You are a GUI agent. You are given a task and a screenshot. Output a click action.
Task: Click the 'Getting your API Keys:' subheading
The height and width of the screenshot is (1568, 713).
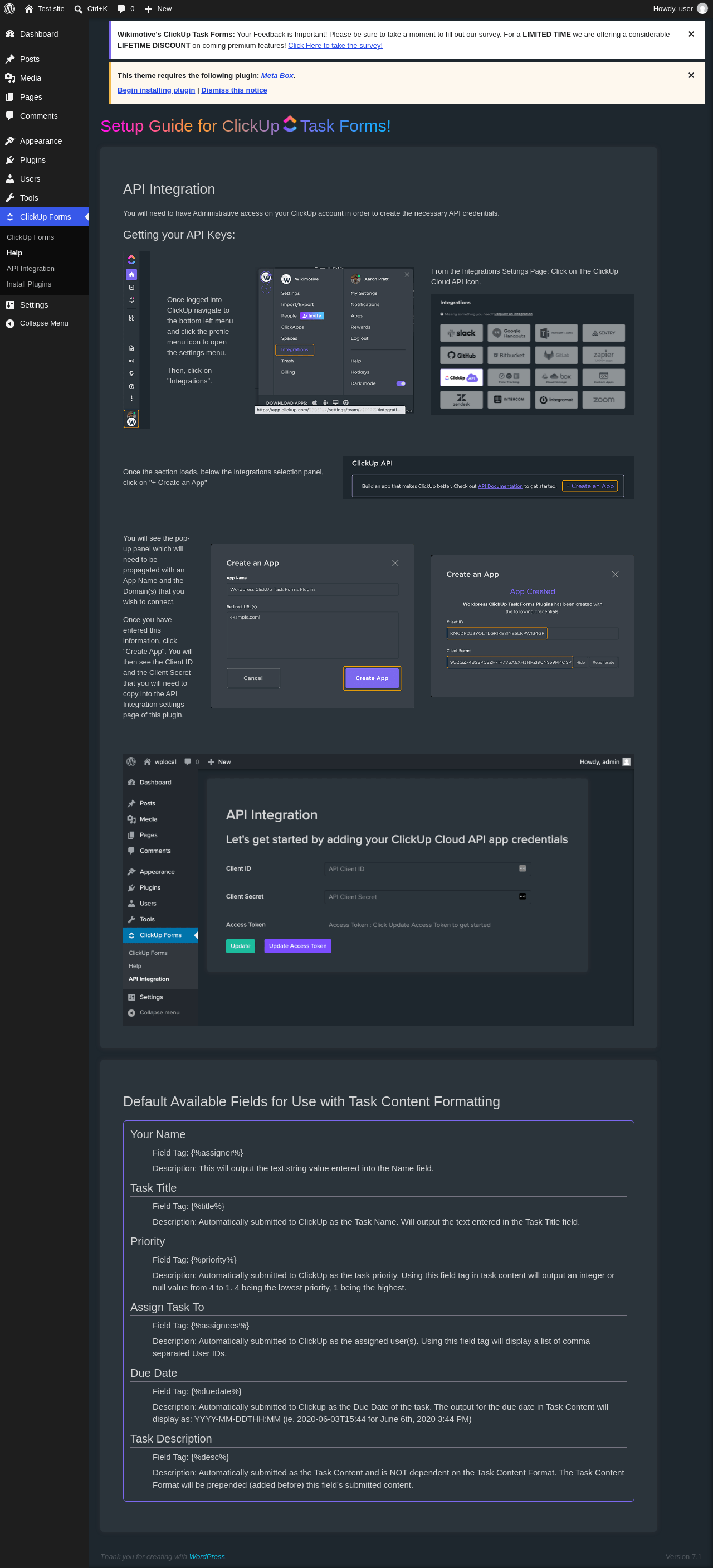pyautogui.click(x=179, y=235)
